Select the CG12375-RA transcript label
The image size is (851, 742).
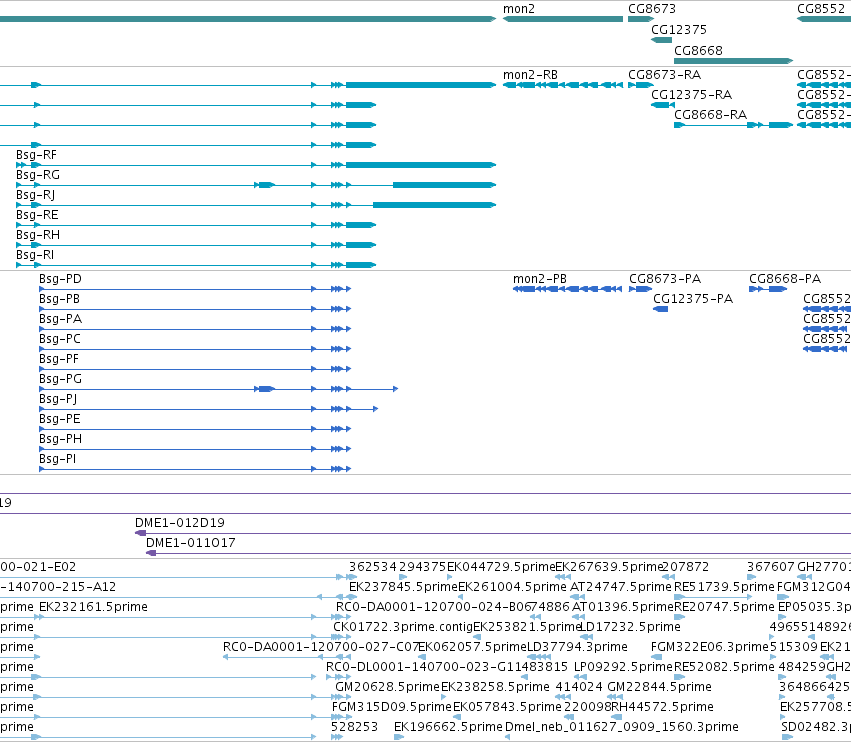[691, 95]
